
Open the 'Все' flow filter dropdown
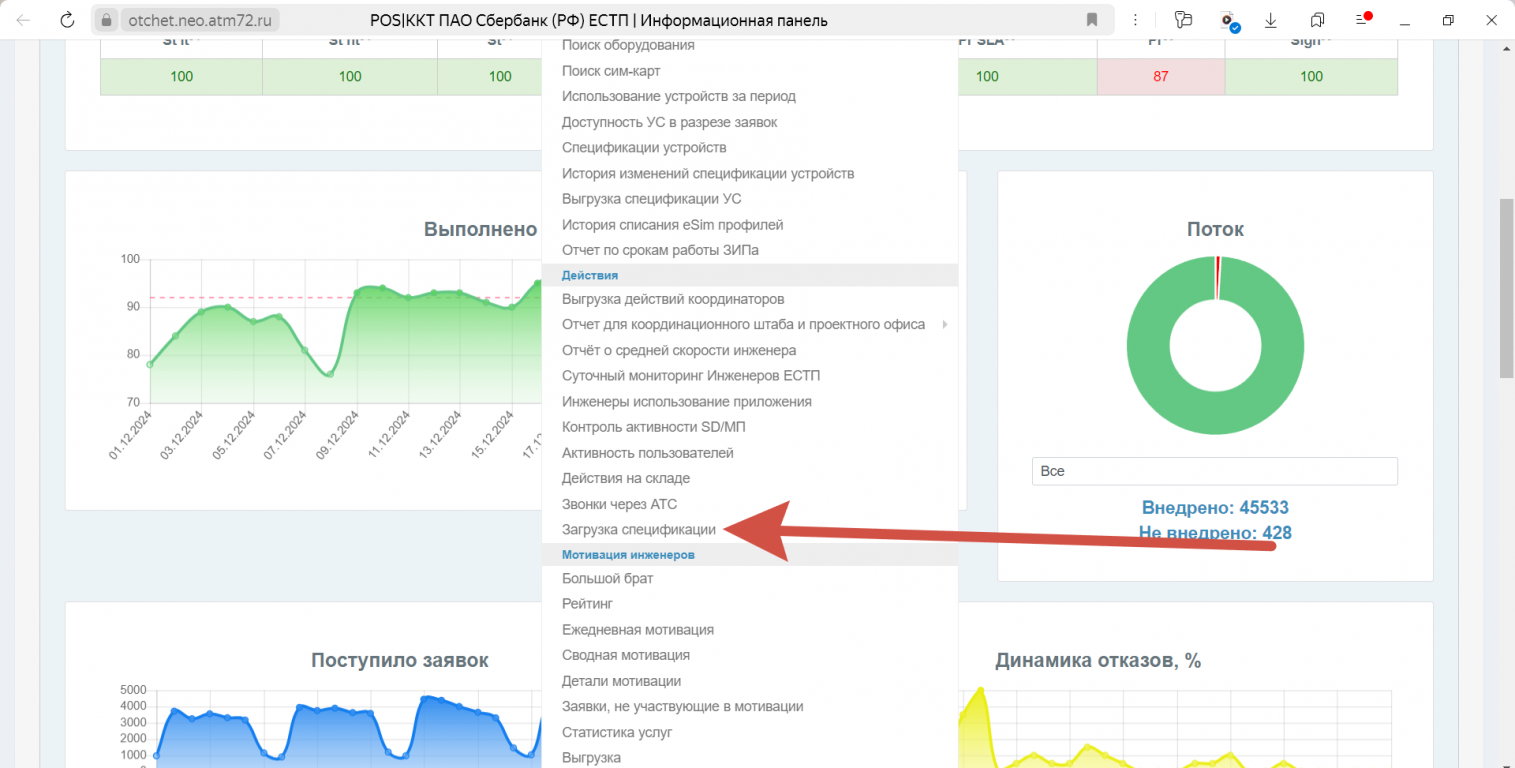[x=1214, y=471]
